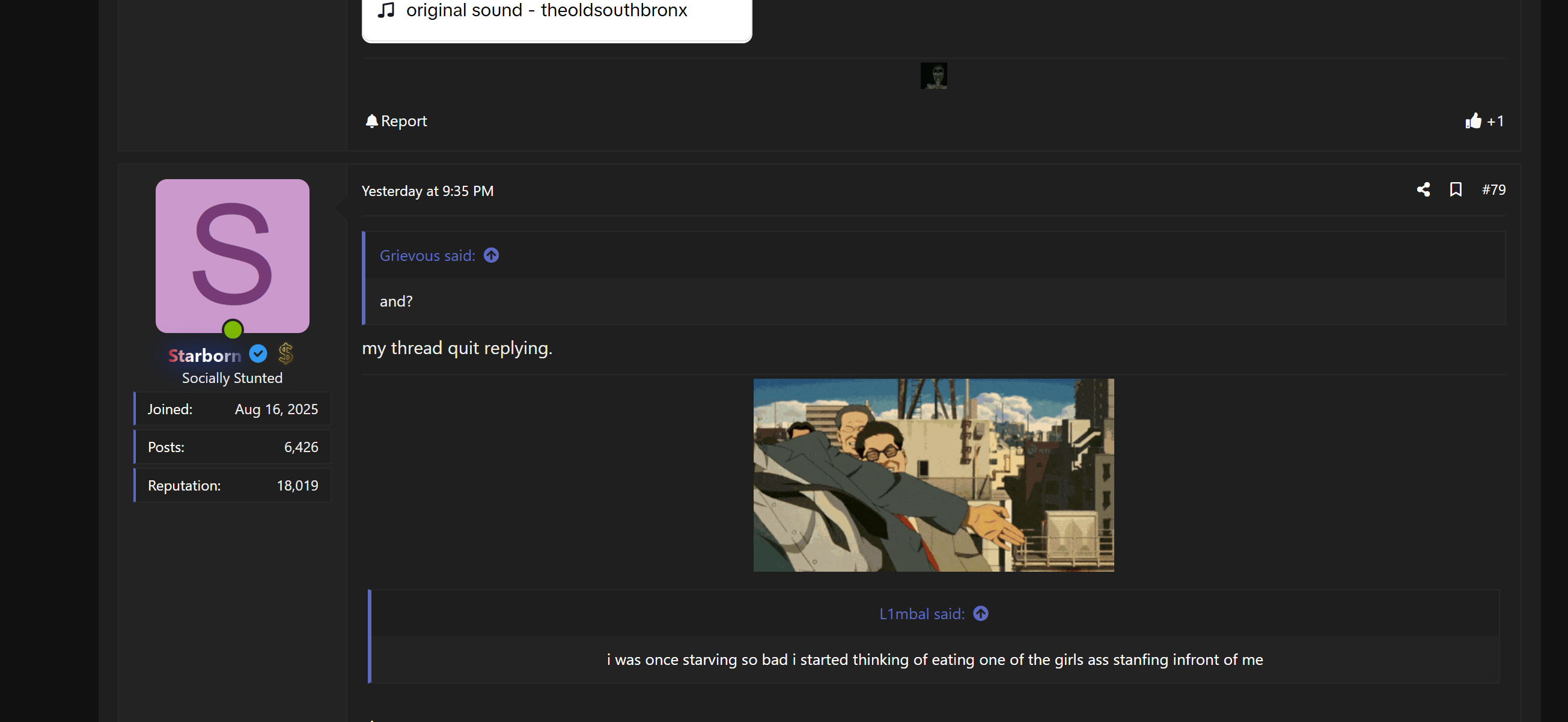
Task: Click the "Yesterday at 9:35 PM" timestamp
Action: click(427, 191)
